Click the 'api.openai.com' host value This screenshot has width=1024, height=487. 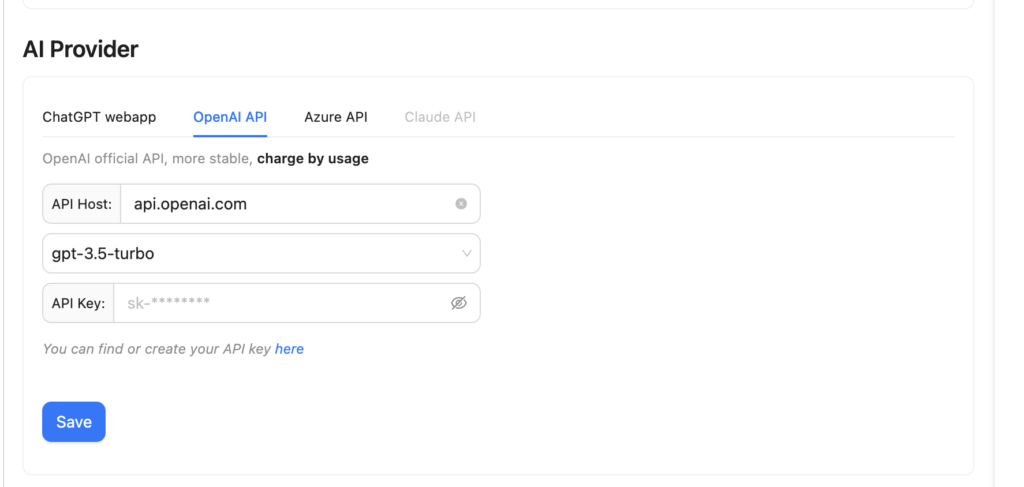[x=190, y=204]
